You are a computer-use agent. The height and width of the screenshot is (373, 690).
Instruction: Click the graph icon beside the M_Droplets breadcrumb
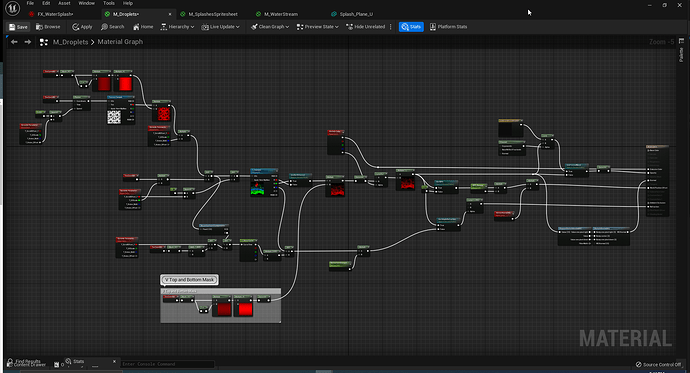tap(44, 42)
